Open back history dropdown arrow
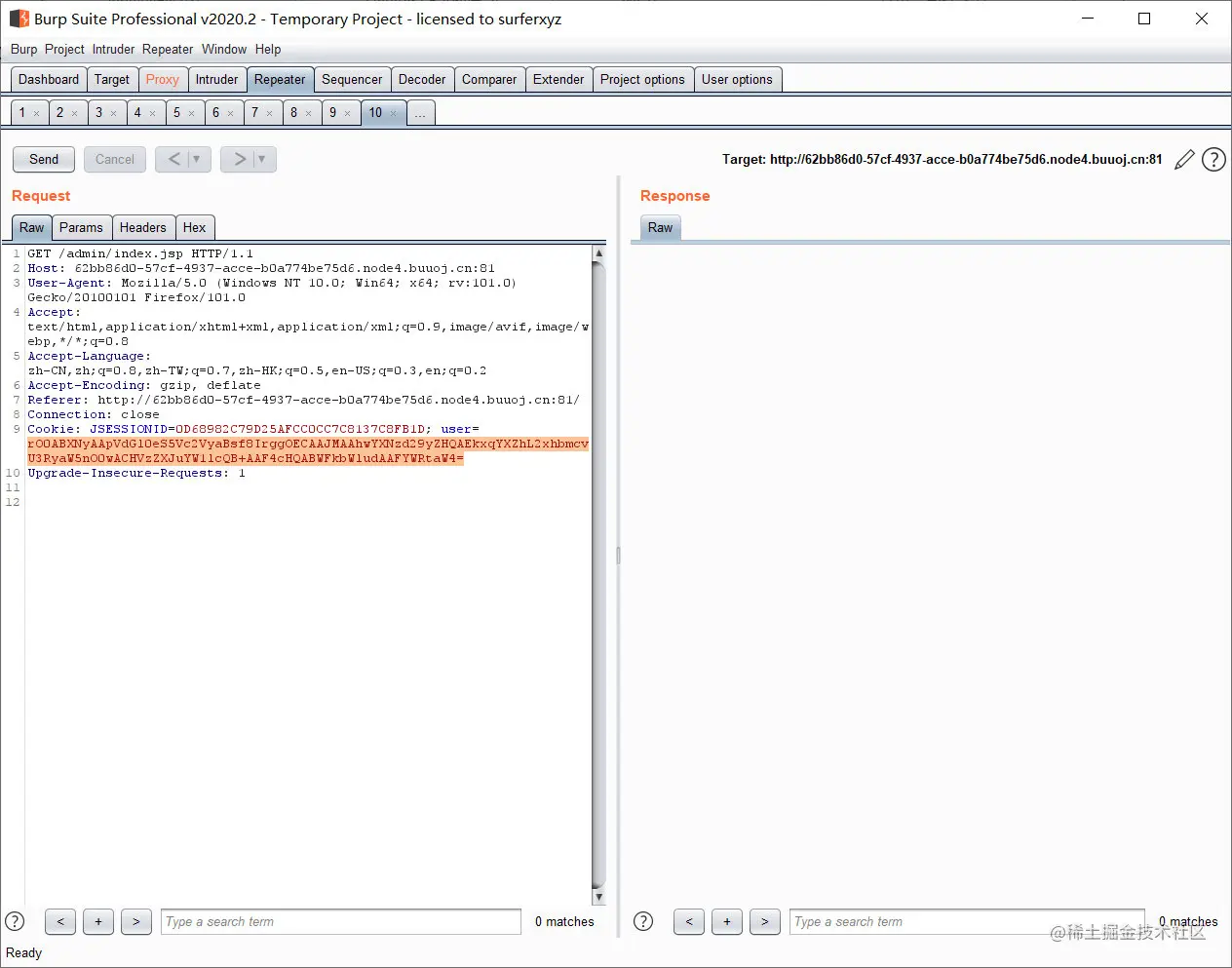 tap(199, 159)
